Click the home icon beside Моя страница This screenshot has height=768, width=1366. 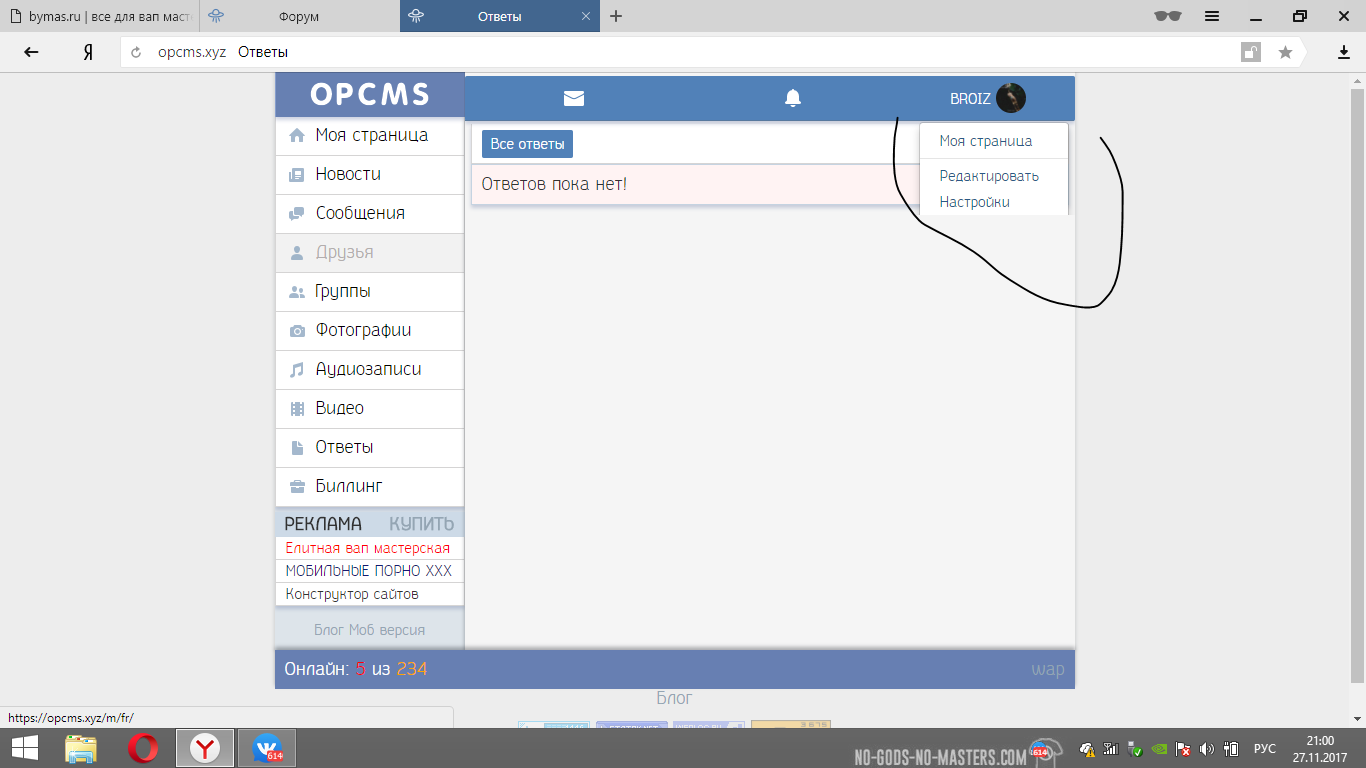tap(297, 136)
